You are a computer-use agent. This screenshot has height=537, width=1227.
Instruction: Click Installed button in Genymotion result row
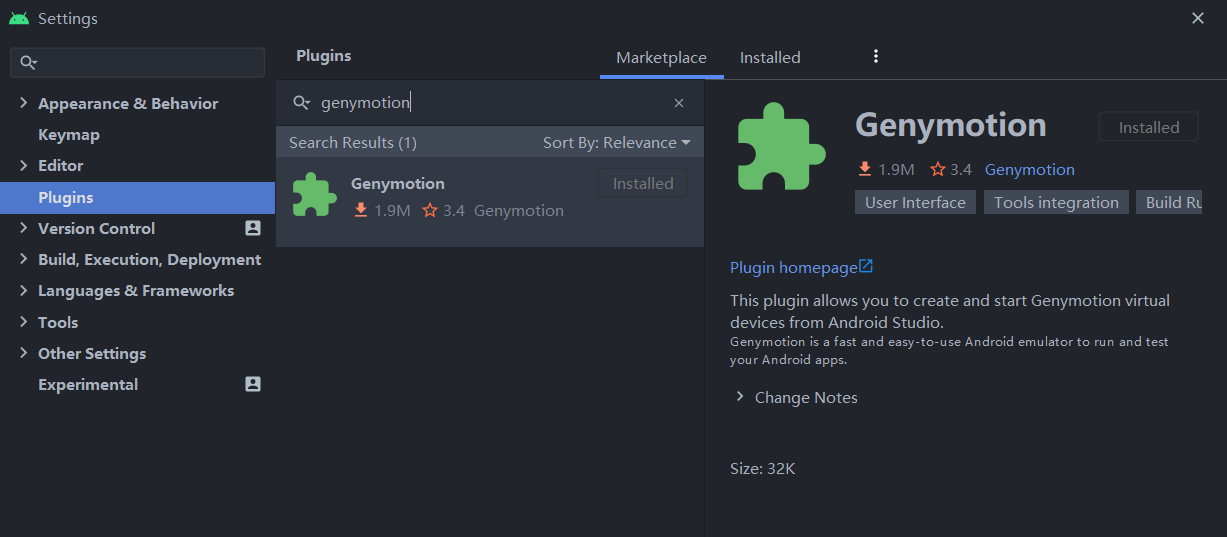pyautogui.click(x=643, y=183)
